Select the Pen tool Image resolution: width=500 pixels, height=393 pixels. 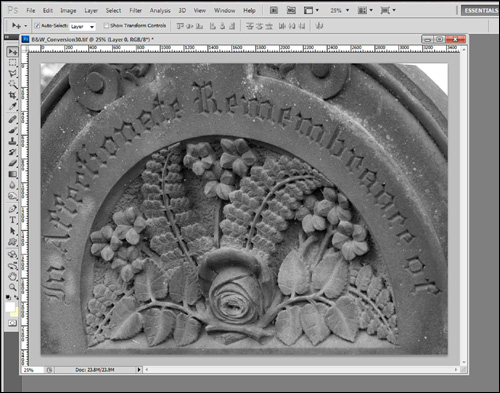[x=13, y=209]
